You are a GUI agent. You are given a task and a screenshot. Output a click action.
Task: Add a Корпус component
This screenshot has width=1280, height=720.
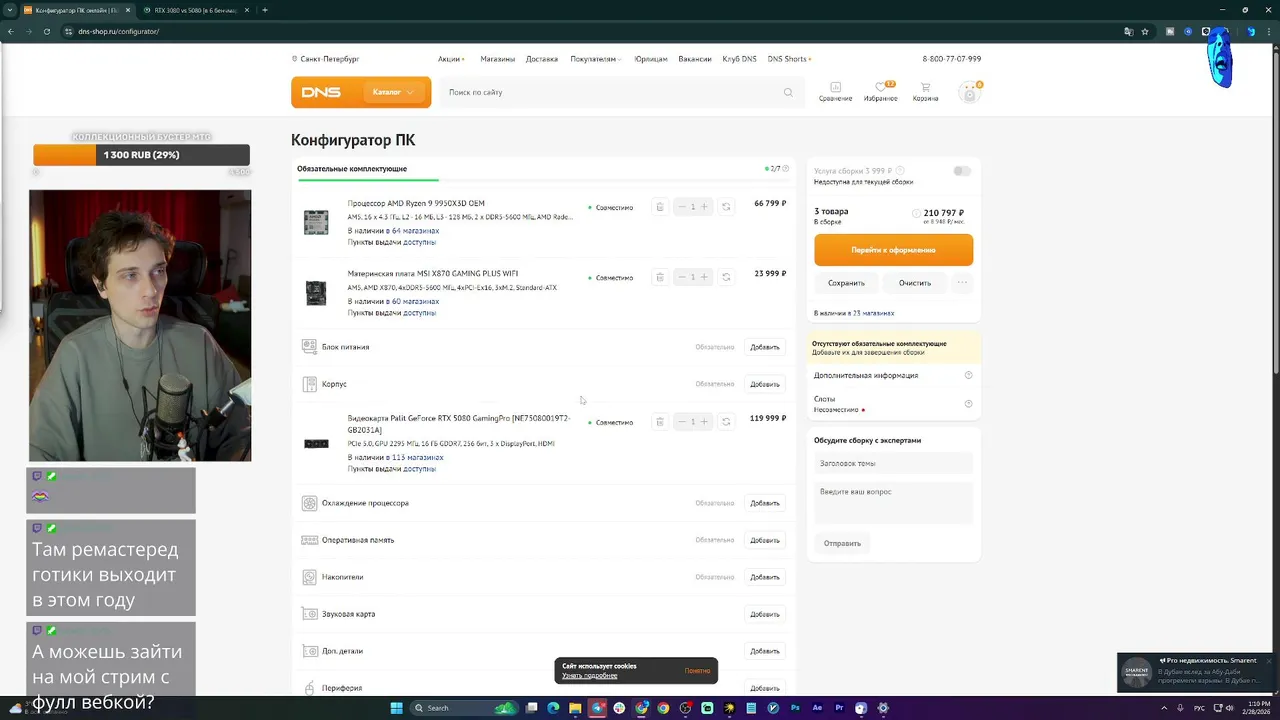coord(765,384)
